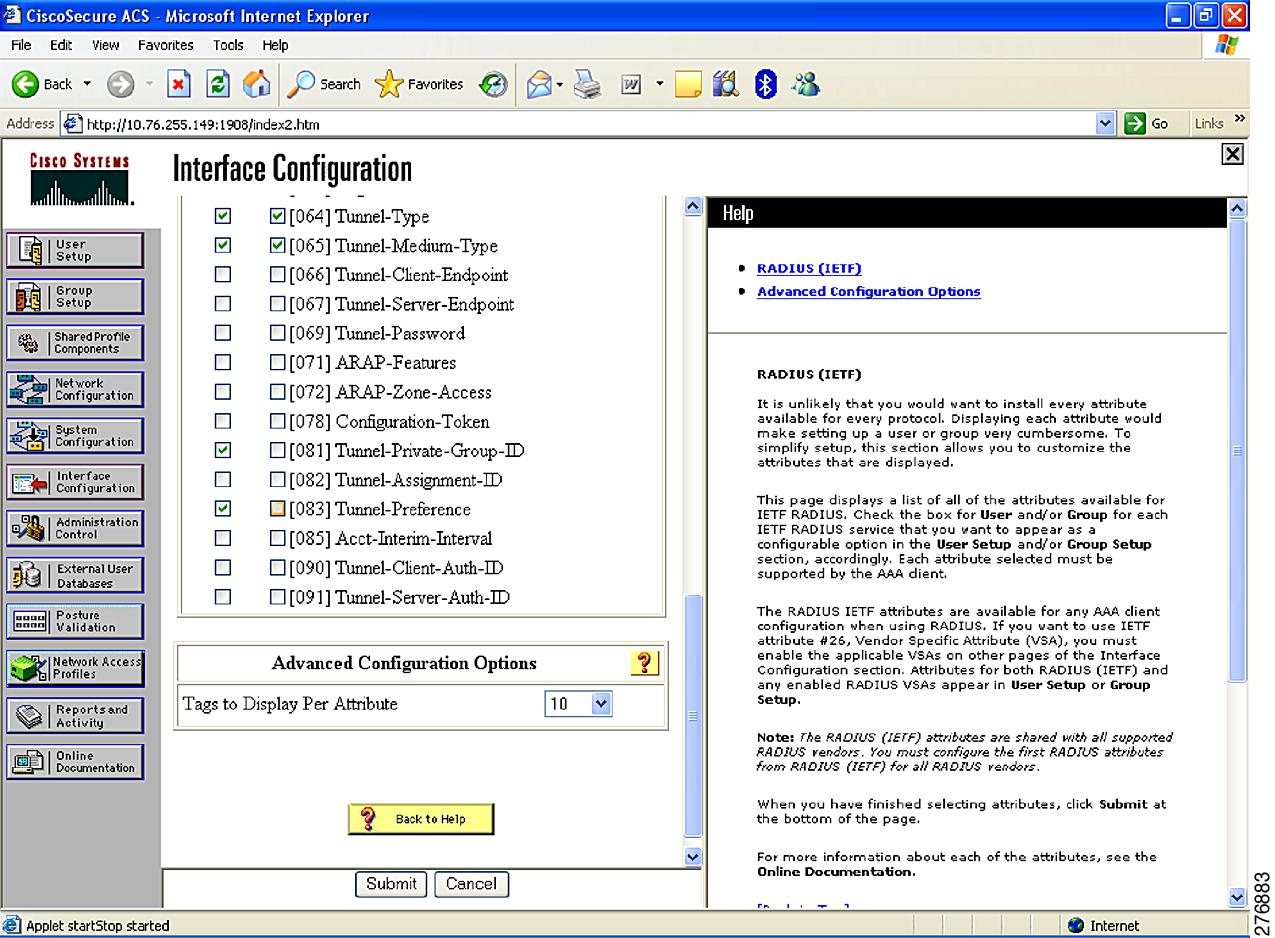Close the Interface Configuration frame with the X
Screen dimensions: 1275x938
point(1233,154)
